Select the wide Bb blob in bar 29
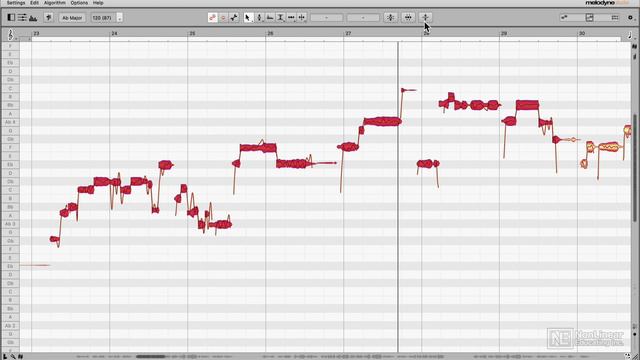This screenshot has height=360, width=640. pyautogui.click(x=527, y=105)
